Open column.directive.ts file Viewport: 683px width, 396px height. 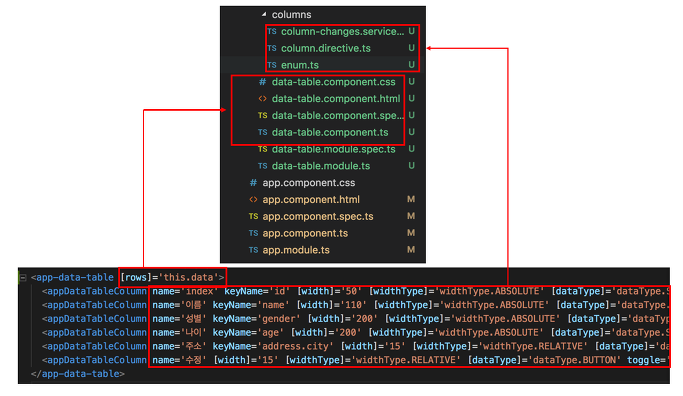326,48
